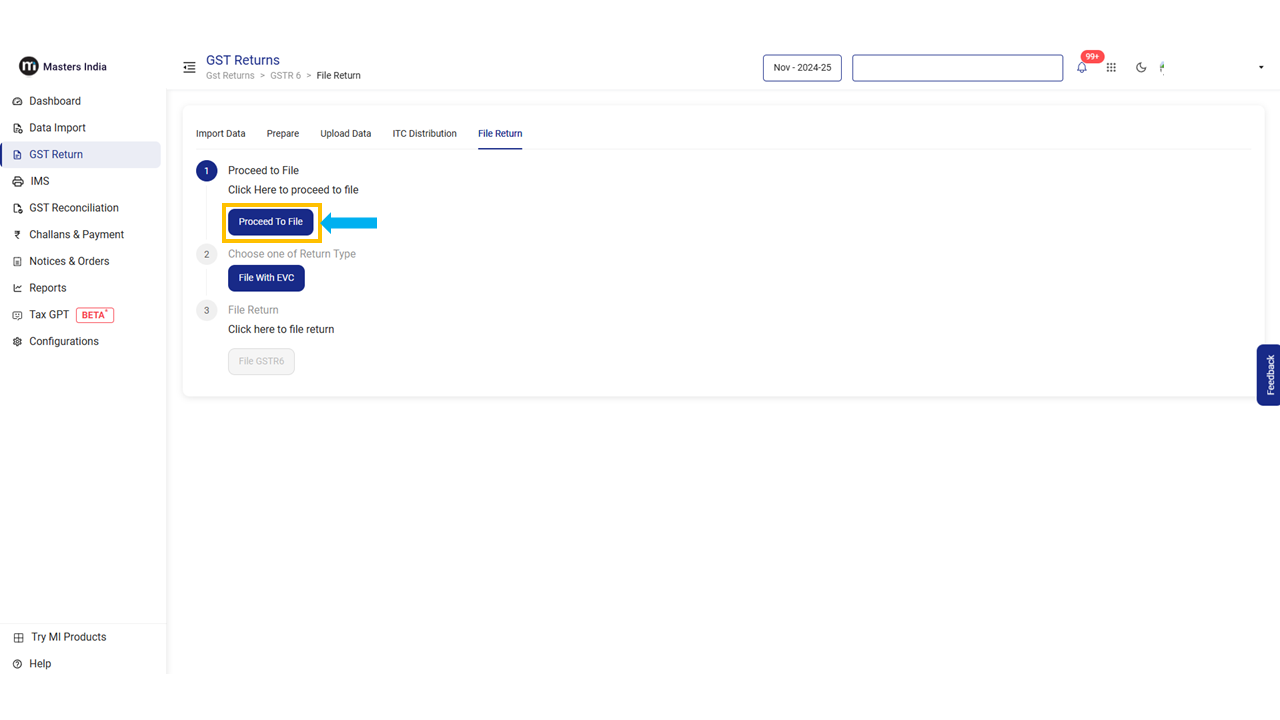This screenshot has height=720, width=1280.
Task: Click the empty search input field
Action: pyautogui.click(x=957, y=68)
